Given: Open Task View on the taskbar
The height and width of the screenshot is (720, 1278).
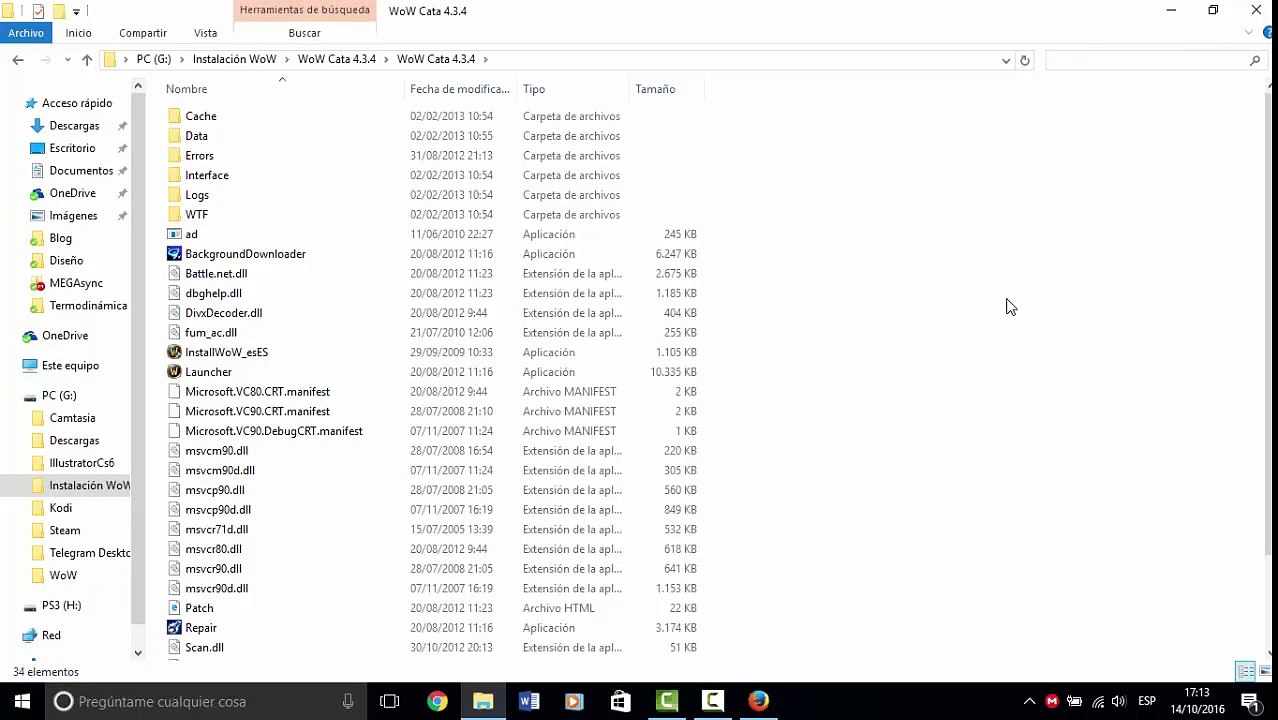Looking at the screenshot, I should point(390,701).
